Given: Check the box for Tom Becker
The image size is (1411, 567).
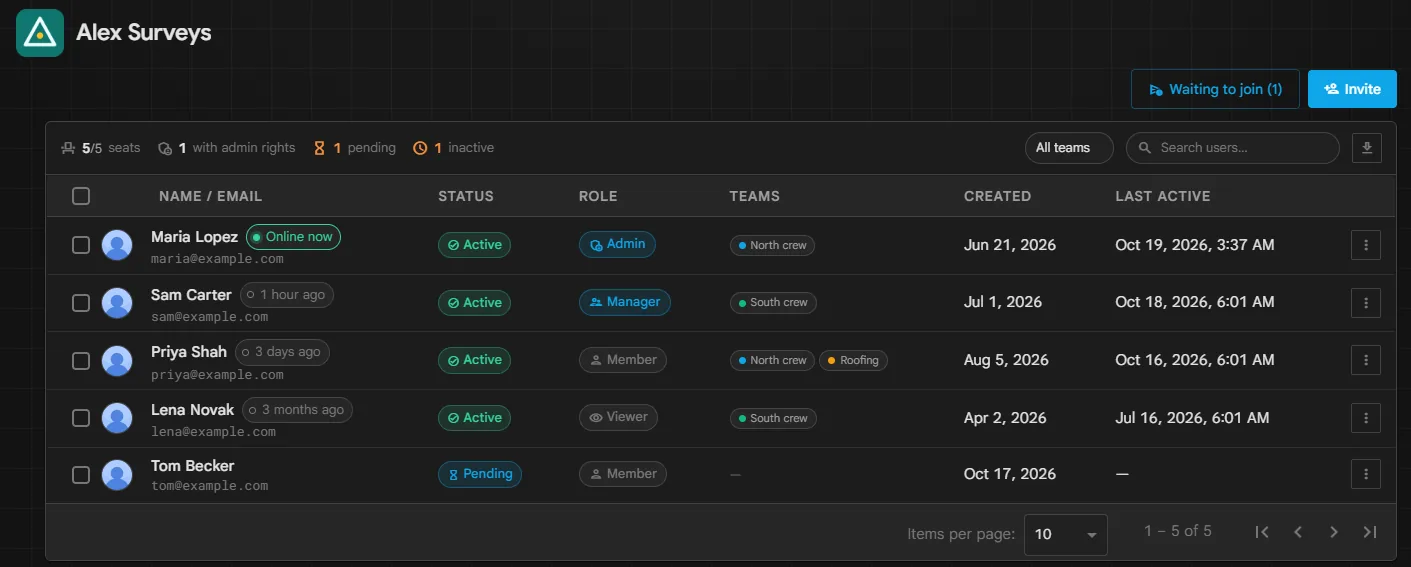Looking at the screenshot, I should 81,475.
